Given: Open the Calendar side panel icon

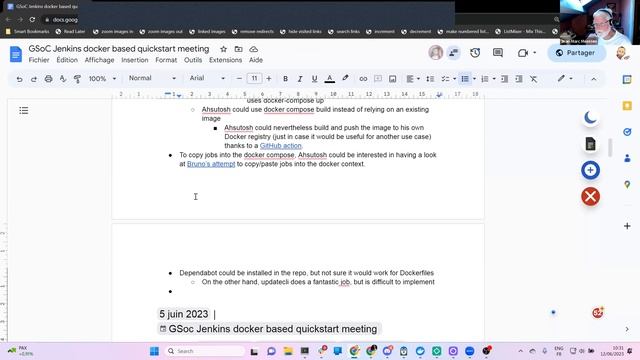Looking at the screenshot, I should (x=627, y=80).
